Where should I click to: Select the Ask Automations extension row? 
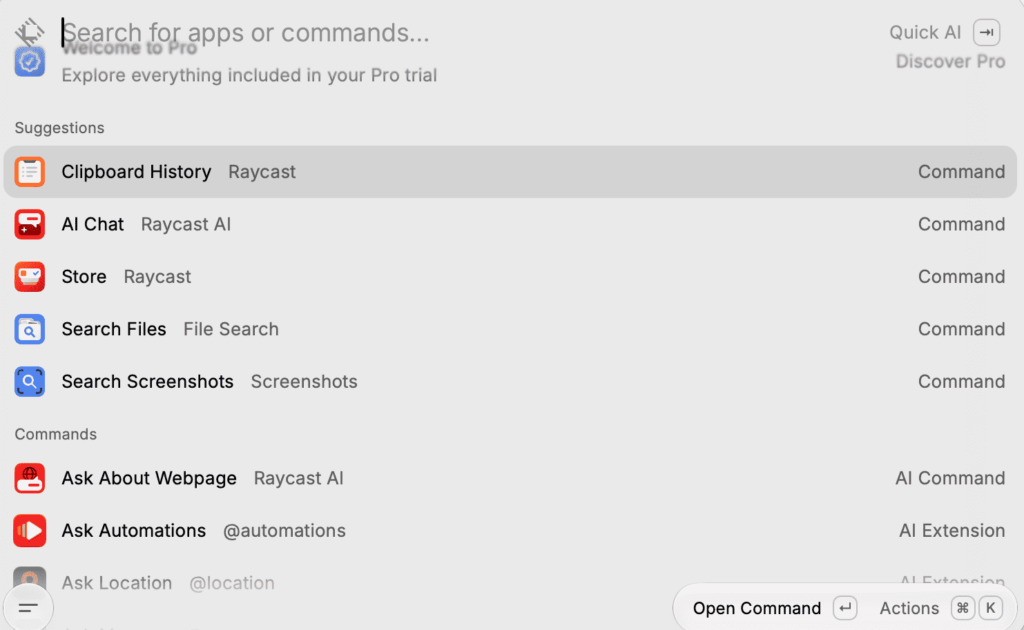tap(510, 530)
